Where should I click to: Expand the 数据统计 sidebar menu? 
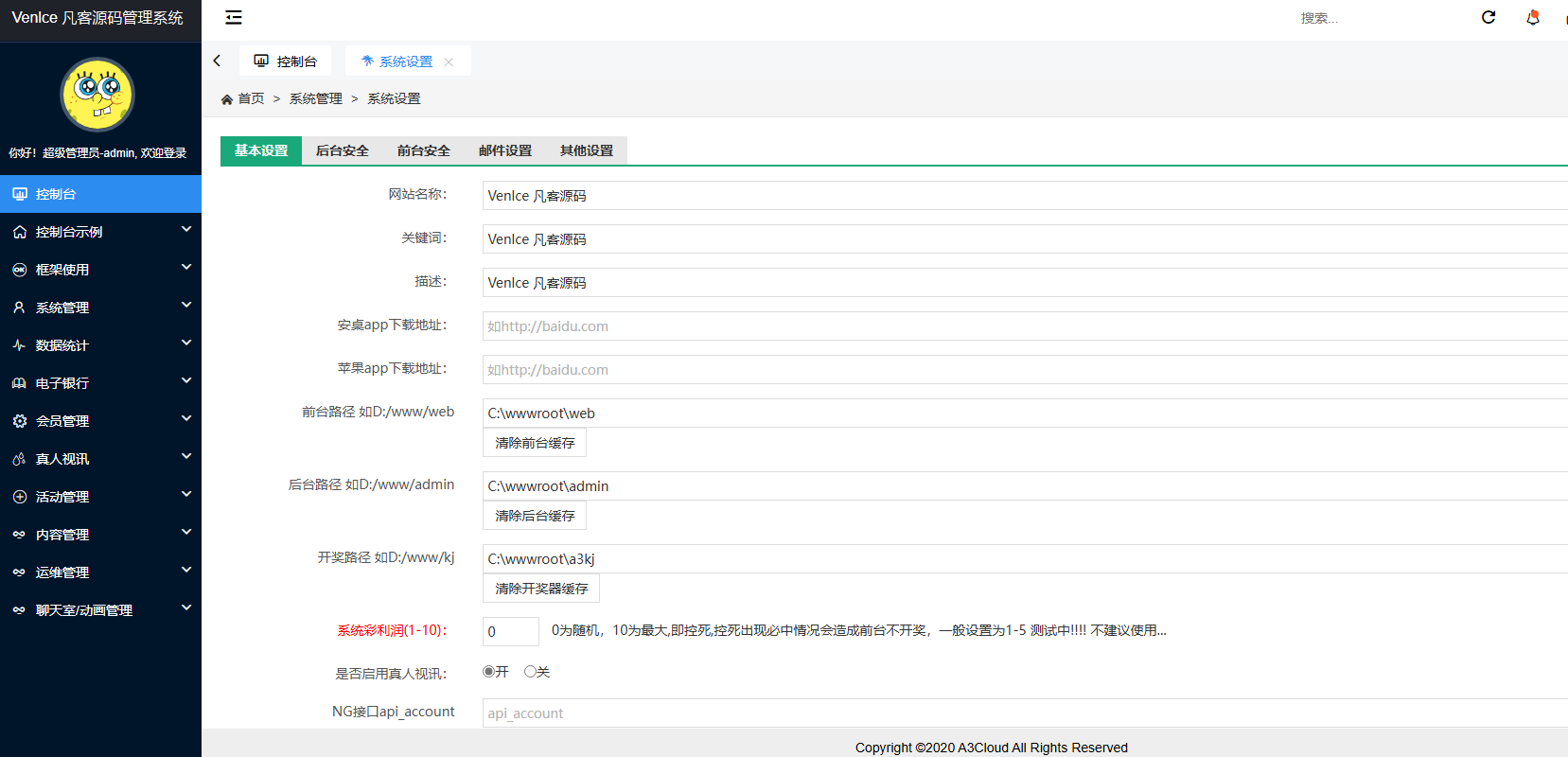100,345
